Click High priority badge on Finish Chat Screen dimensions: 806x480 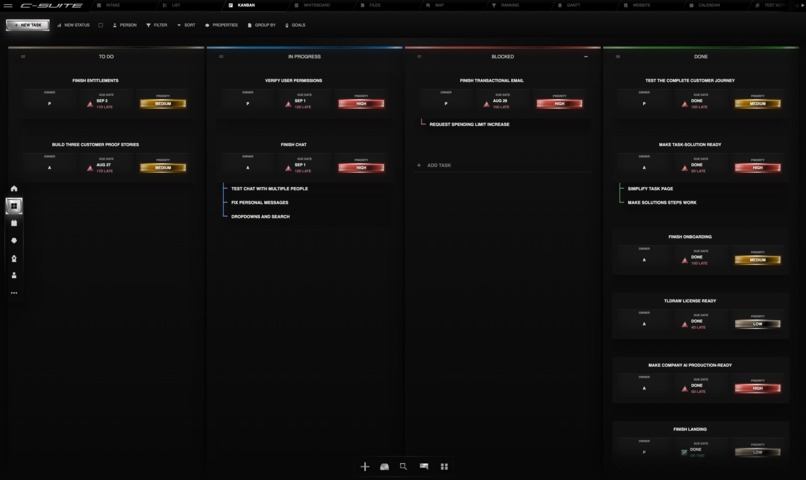point(361,168)
